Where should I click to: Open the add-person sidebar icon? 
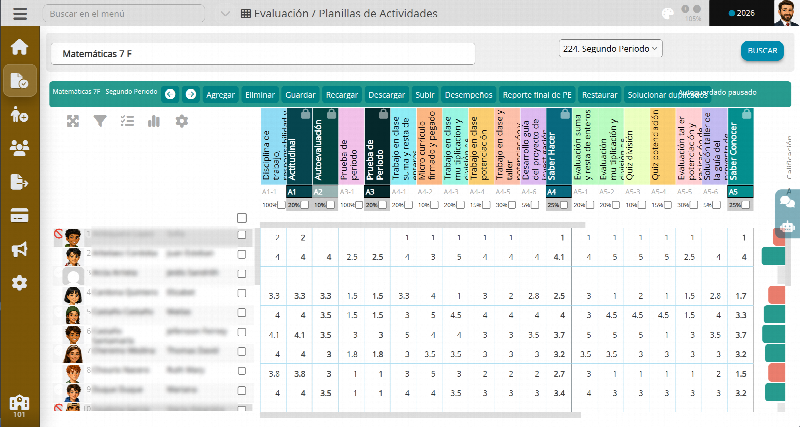click(19, 114)
